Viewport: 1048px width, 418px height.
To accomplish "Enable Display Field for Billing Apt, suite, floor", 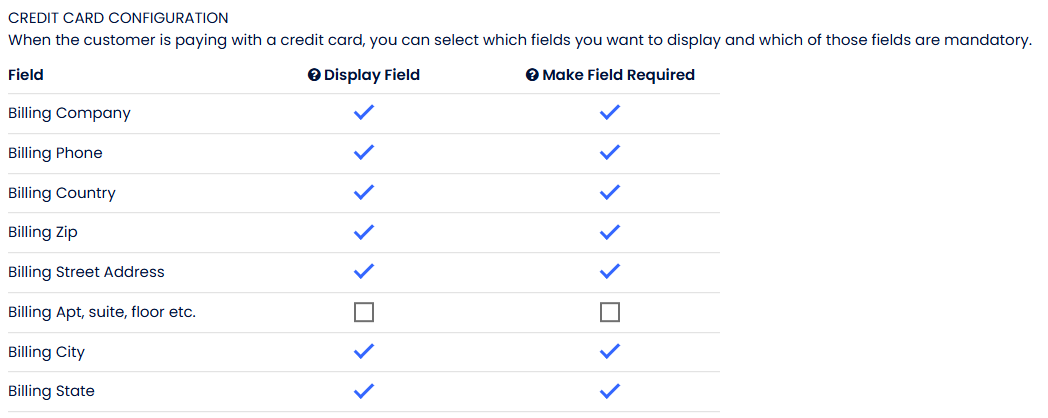I will 364,313.
